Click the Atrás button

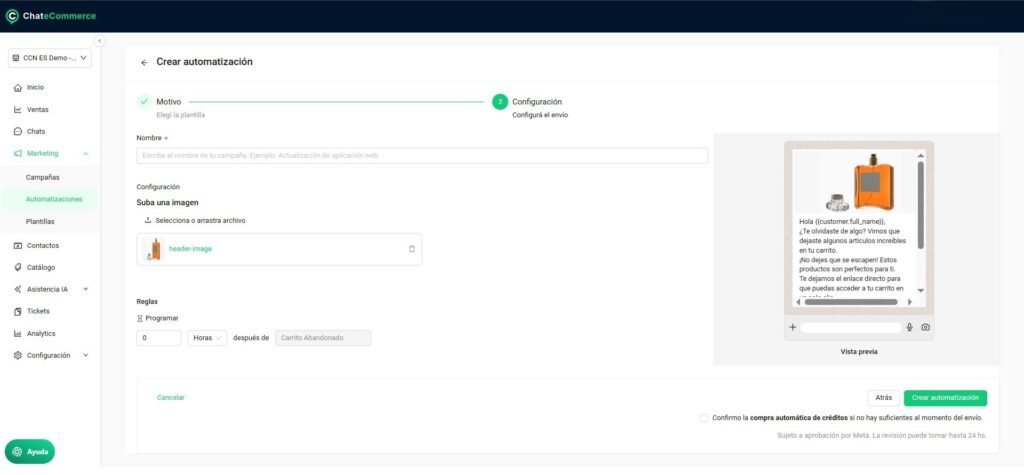pos(884,398)
